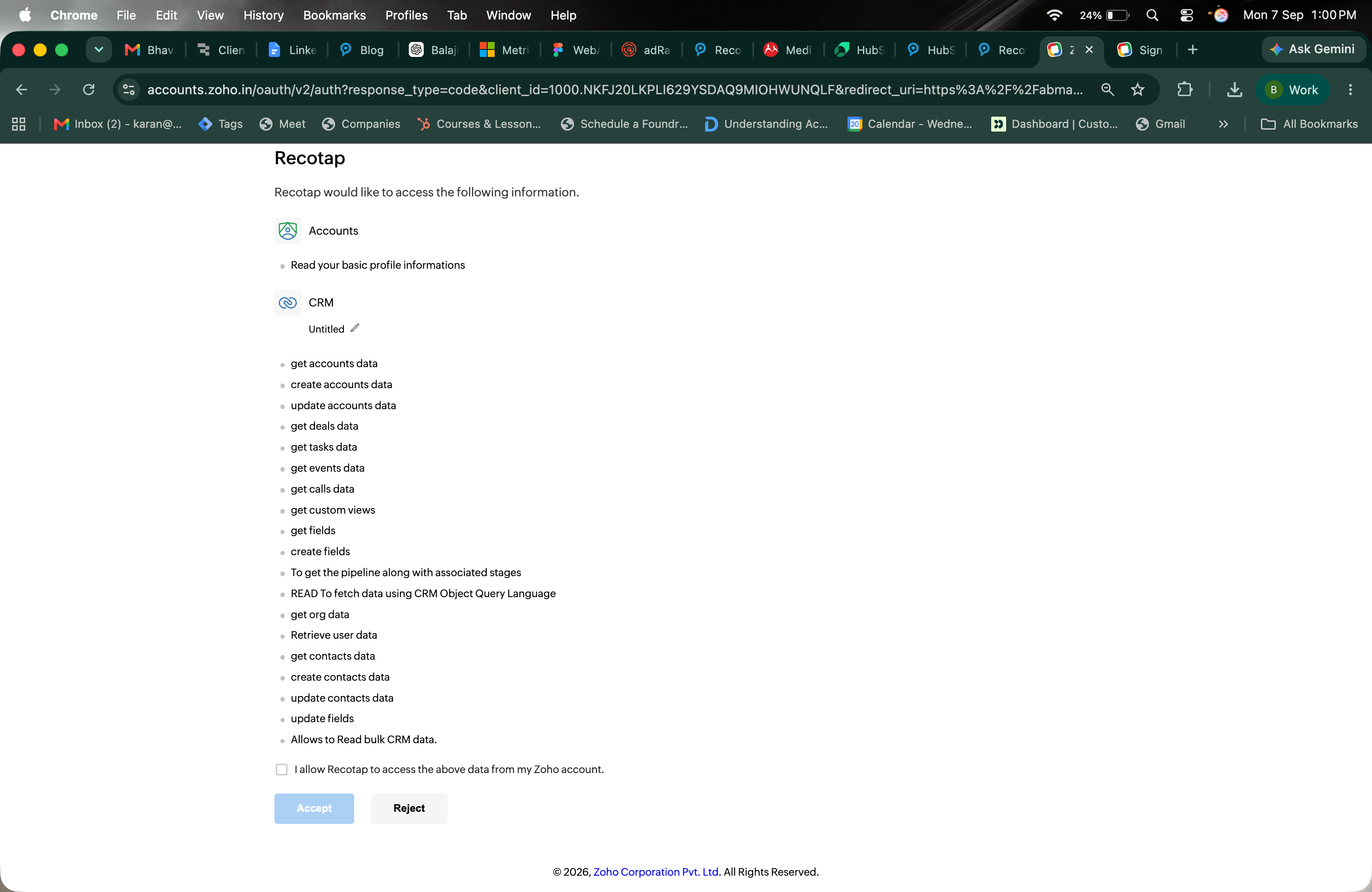Open the Downloads tray icon
The image size is (1372, 892).
tap(1234, 89)
